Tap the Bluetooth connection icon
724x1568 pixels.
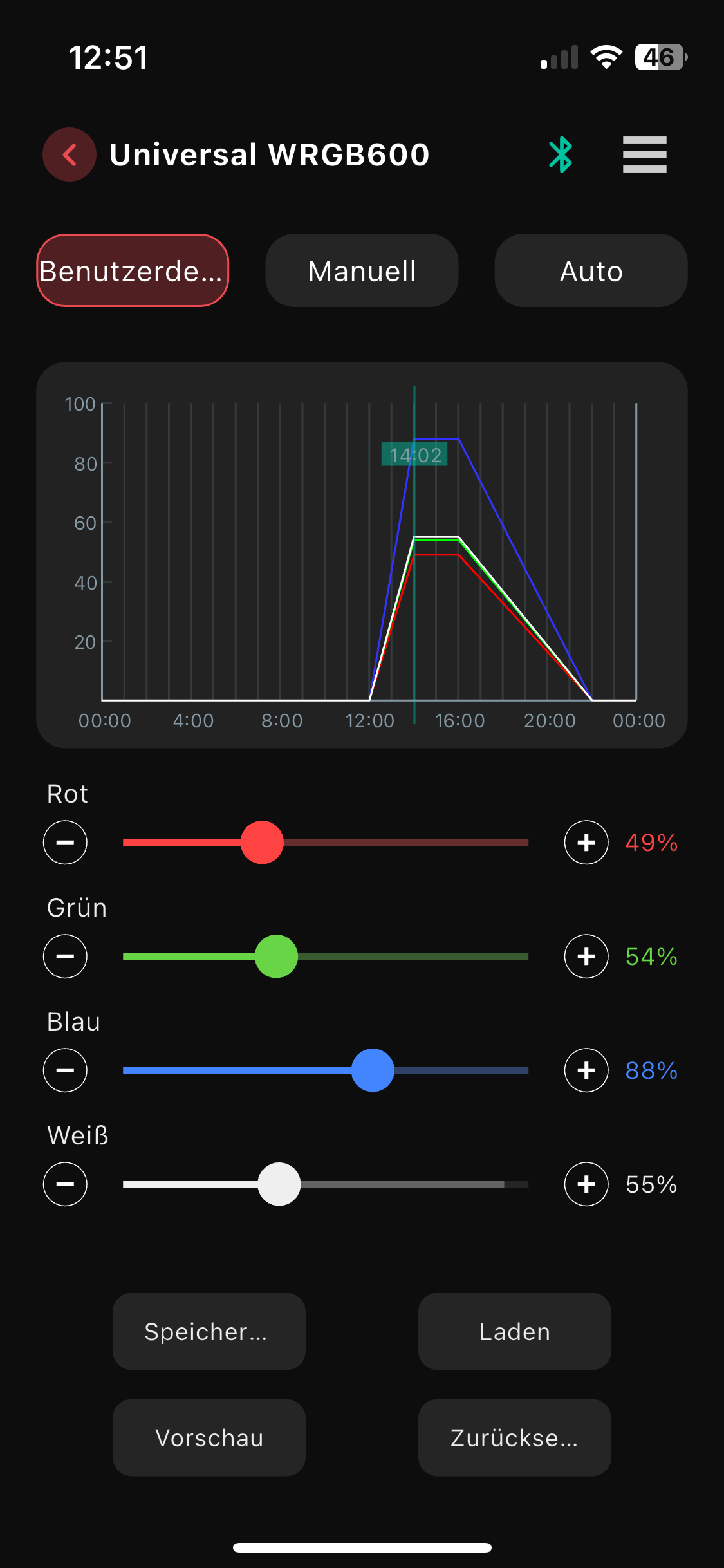coord(561,154)
